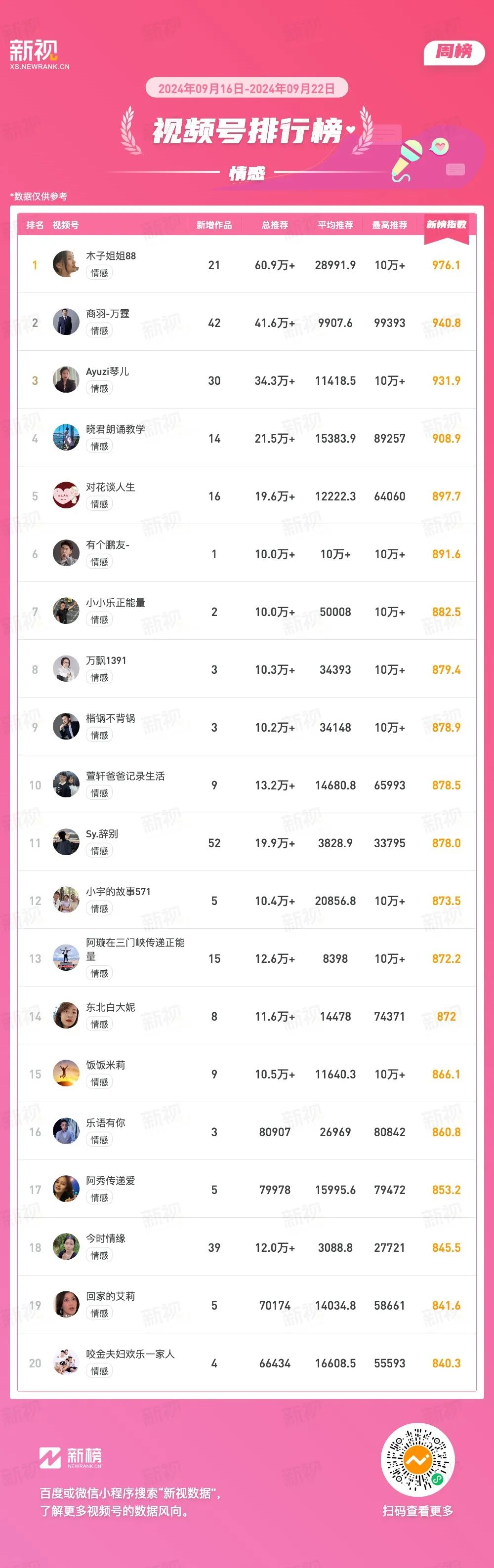This screenshot has height=1568, width=494.
Task: Click 情感 tag under 晓君朗诵教学
Action: tap(99, 446)
